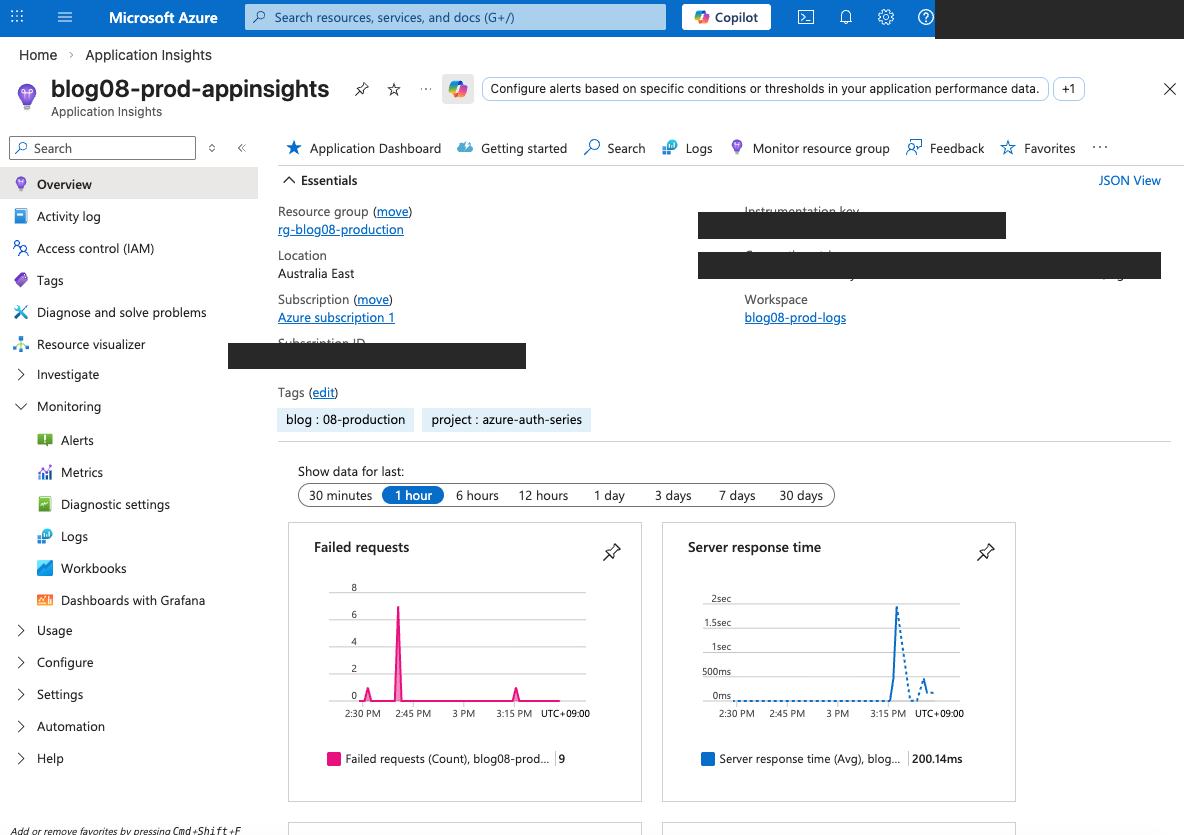This screenshot has width=1184, height=835.
Task: Click the Home breadcrumb
Action: [x=38, y=55]
